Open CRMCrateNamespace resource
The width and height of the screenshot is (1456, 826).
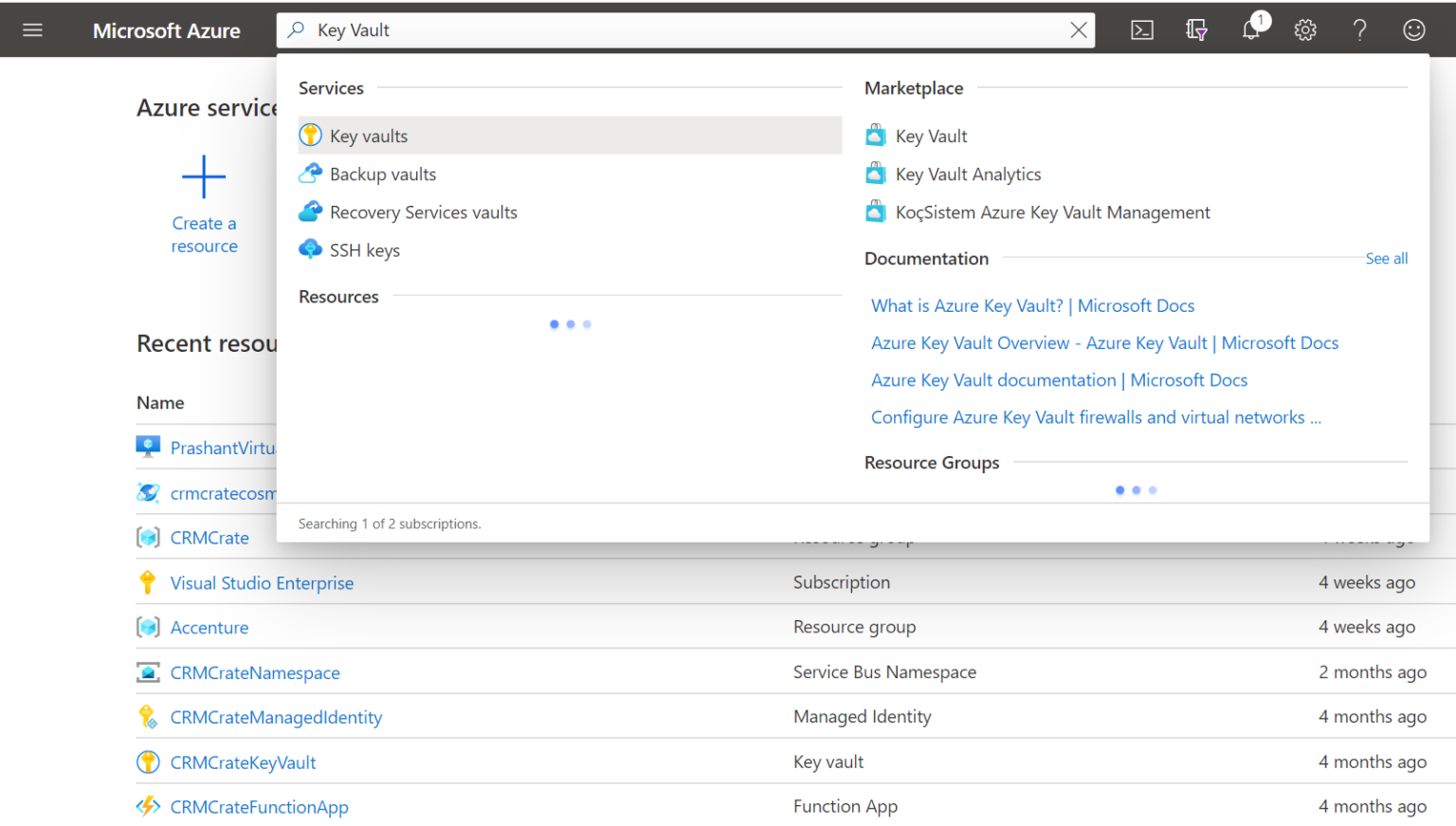(x=255, y=672)
